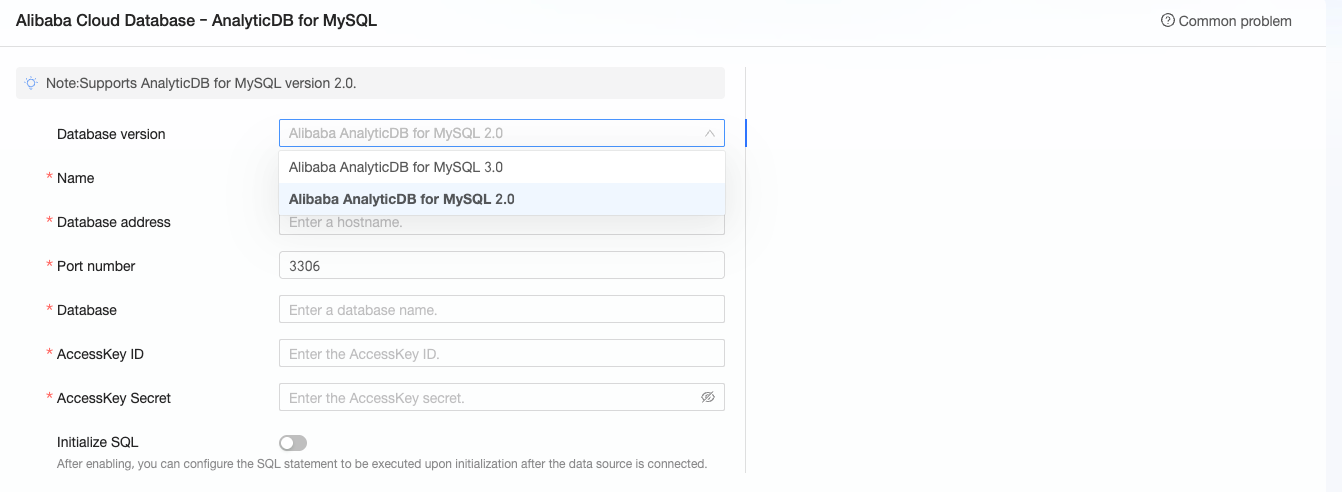Click the Initialize SQL description text
This screenshot has width=1342, height=492.
pyautogui.click(x=382, y=464)
